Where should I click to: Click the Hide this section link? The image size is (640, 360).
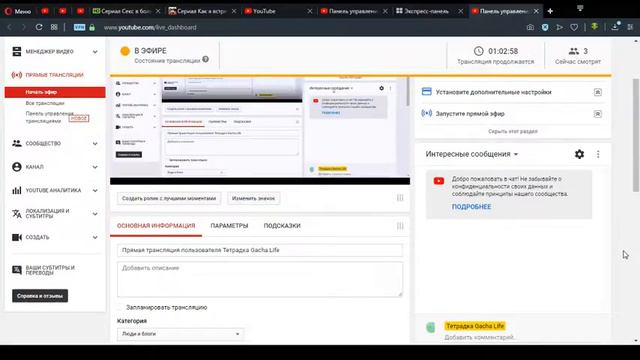tap(513, 131)
